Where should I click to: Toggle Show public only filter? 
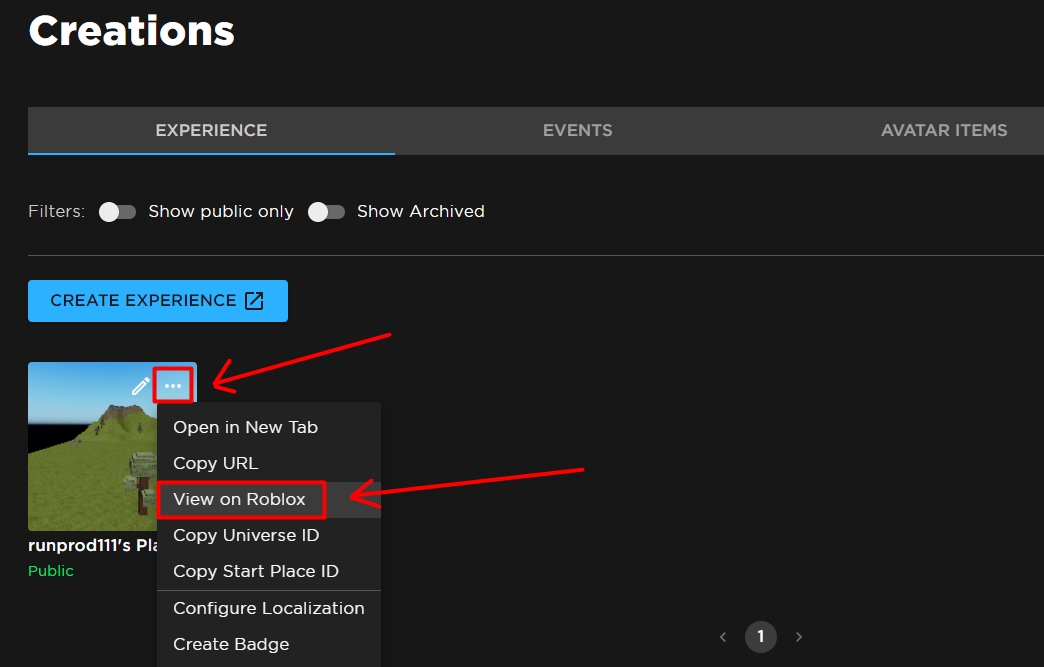point(118,212)
